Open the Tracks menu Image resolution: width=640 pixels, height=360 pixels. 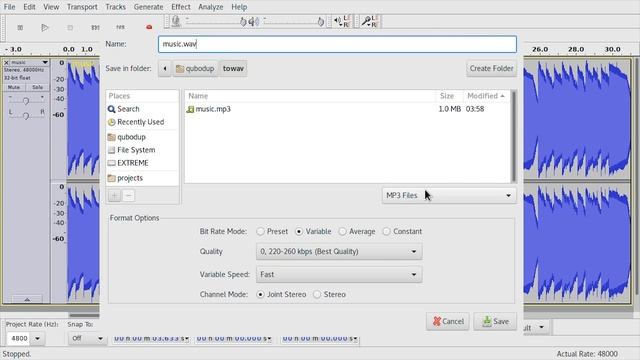pos(116,7)
